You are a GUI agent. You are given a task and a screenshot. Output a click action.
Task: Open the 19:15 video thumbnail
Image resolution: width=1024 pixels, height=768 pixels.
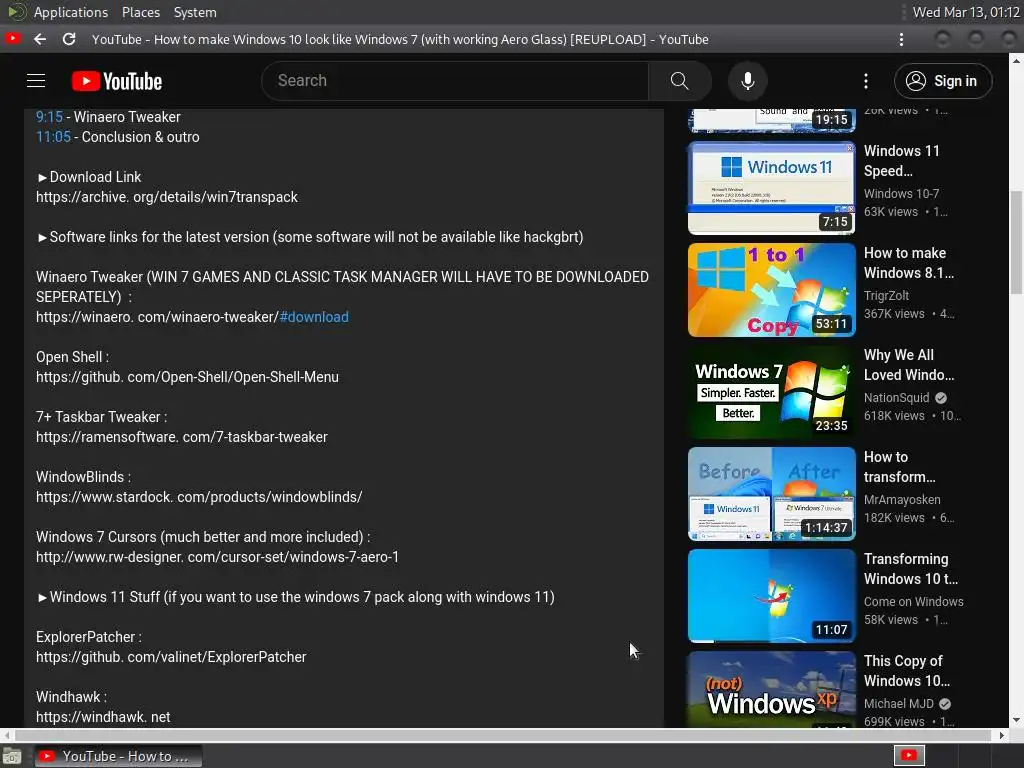tap(771, 121)
